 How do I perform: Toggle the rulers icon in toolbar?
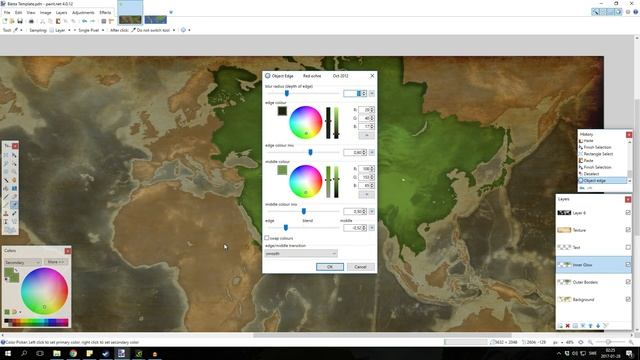[111, 21]
